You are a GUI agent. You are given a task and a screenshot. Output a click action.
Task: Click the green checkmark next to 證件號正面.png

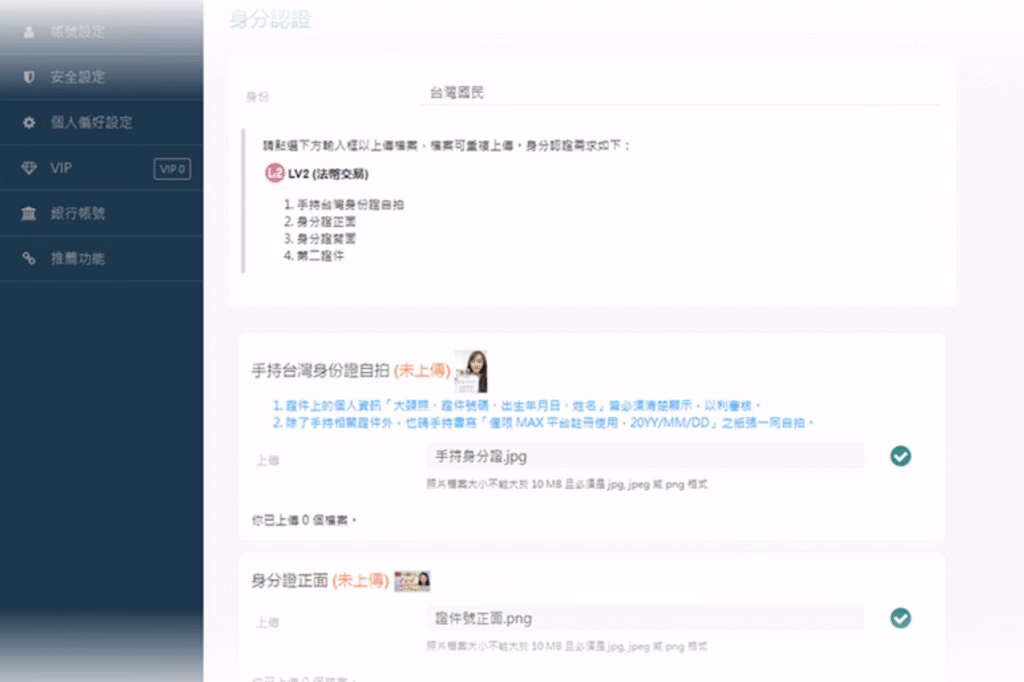901,618
